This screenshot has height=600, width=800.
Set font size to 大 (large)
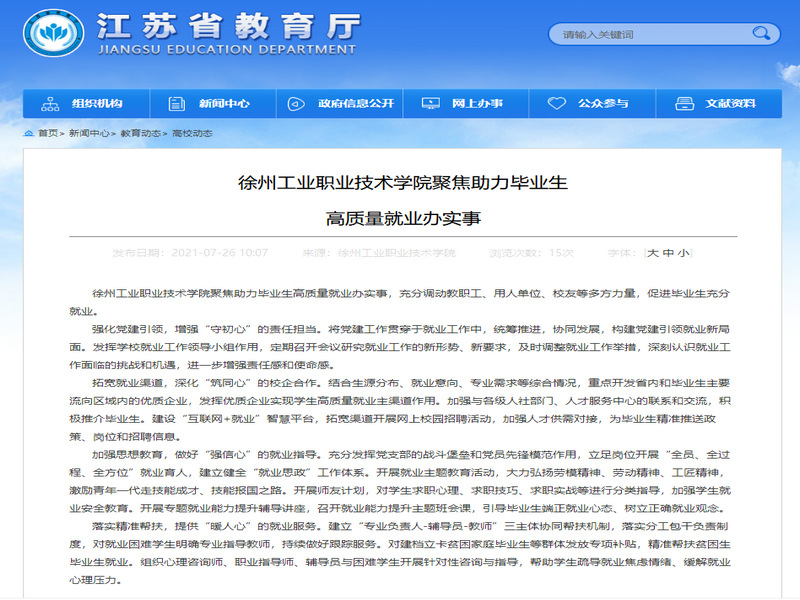(x=654, y=253)
